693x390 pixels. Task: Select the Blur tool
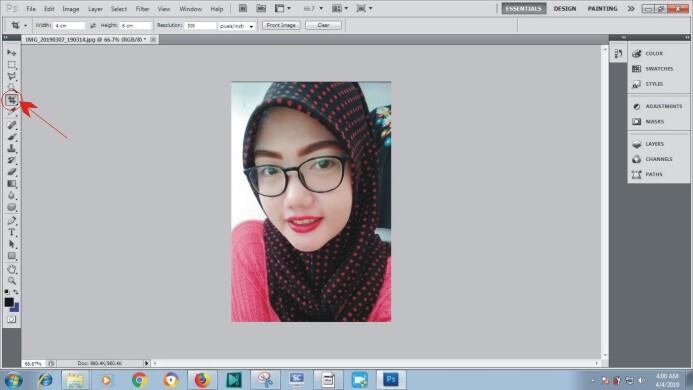(11, 195)
